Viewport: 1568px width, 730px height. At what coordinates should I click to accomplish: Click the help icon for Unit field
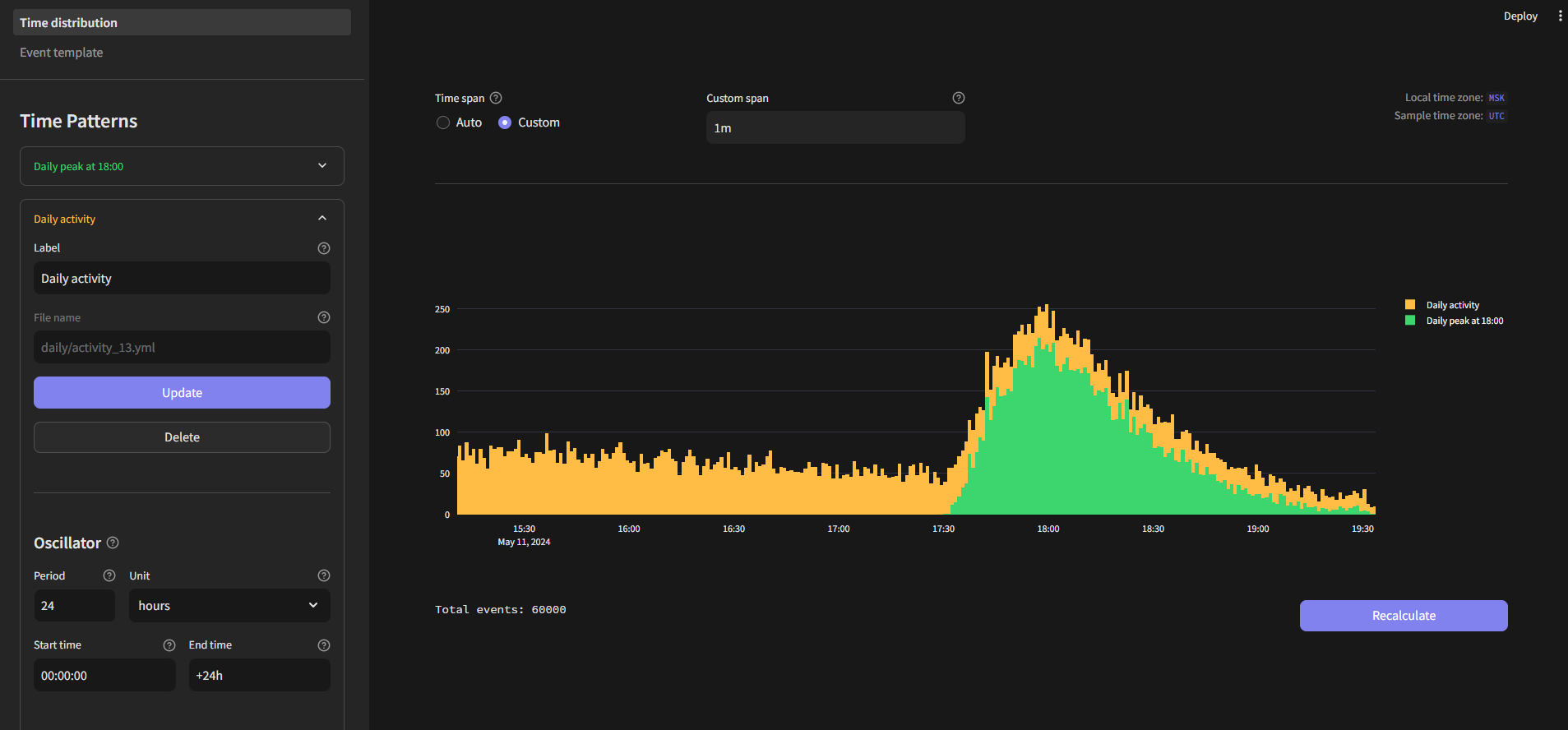tap(324, 575)
